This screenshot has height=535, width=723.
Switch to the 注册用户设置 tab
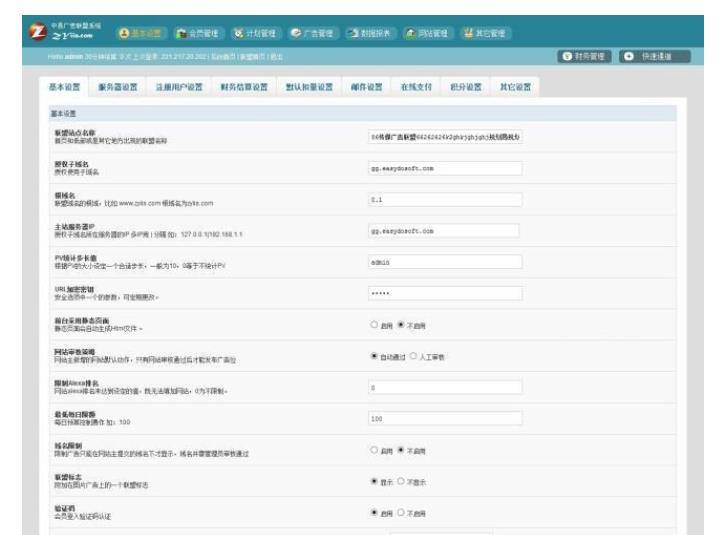179,87
